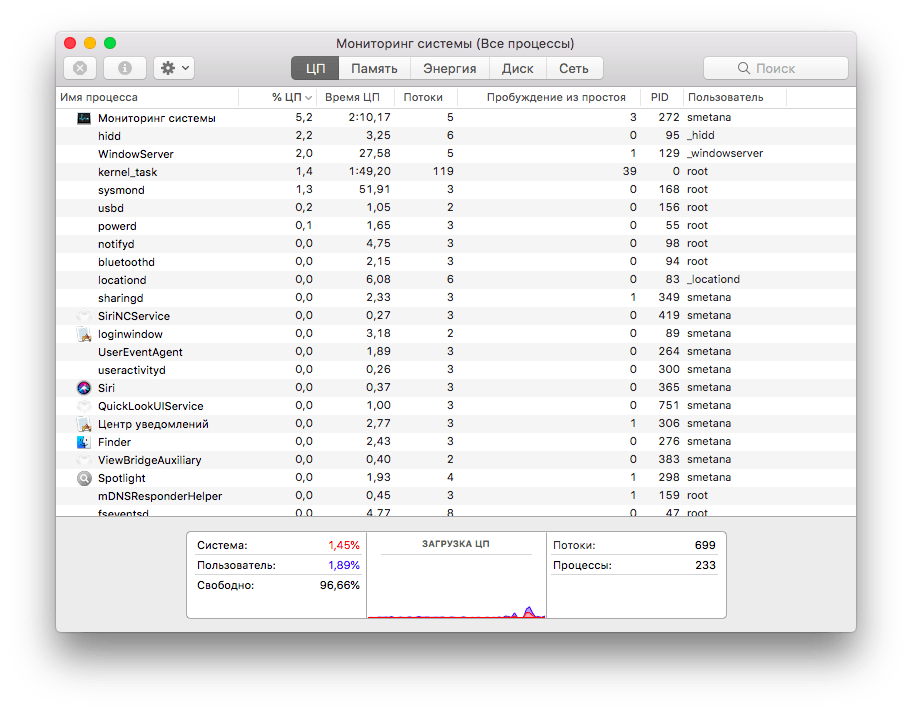Image resolution: width=912 pixels, height=712 pixels.
Task: Click the Siri process icon
Action: coord(84,388)
